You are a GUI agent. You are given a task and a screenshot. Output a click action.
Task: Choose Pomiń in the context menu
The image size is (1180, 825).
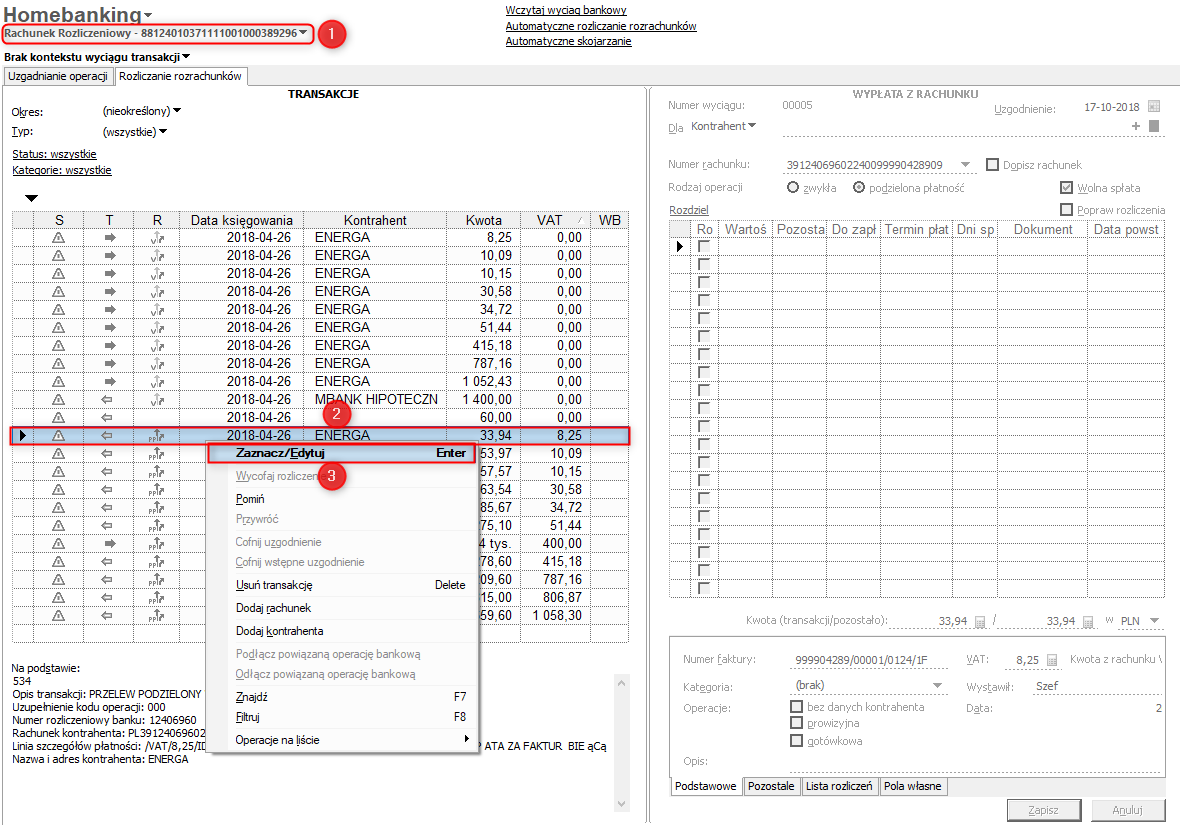(x=250, y=499)
